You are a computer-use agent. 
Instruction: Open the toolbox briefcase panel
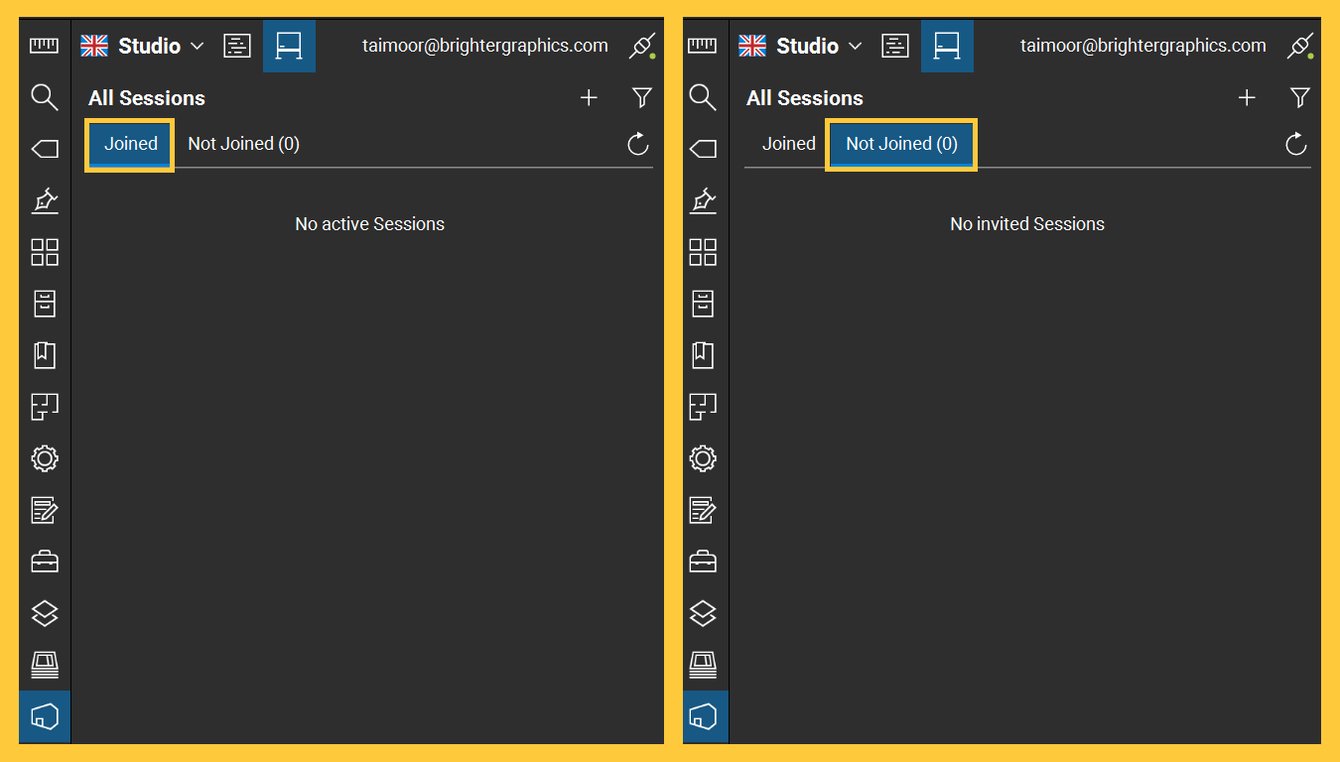(44, 561)
